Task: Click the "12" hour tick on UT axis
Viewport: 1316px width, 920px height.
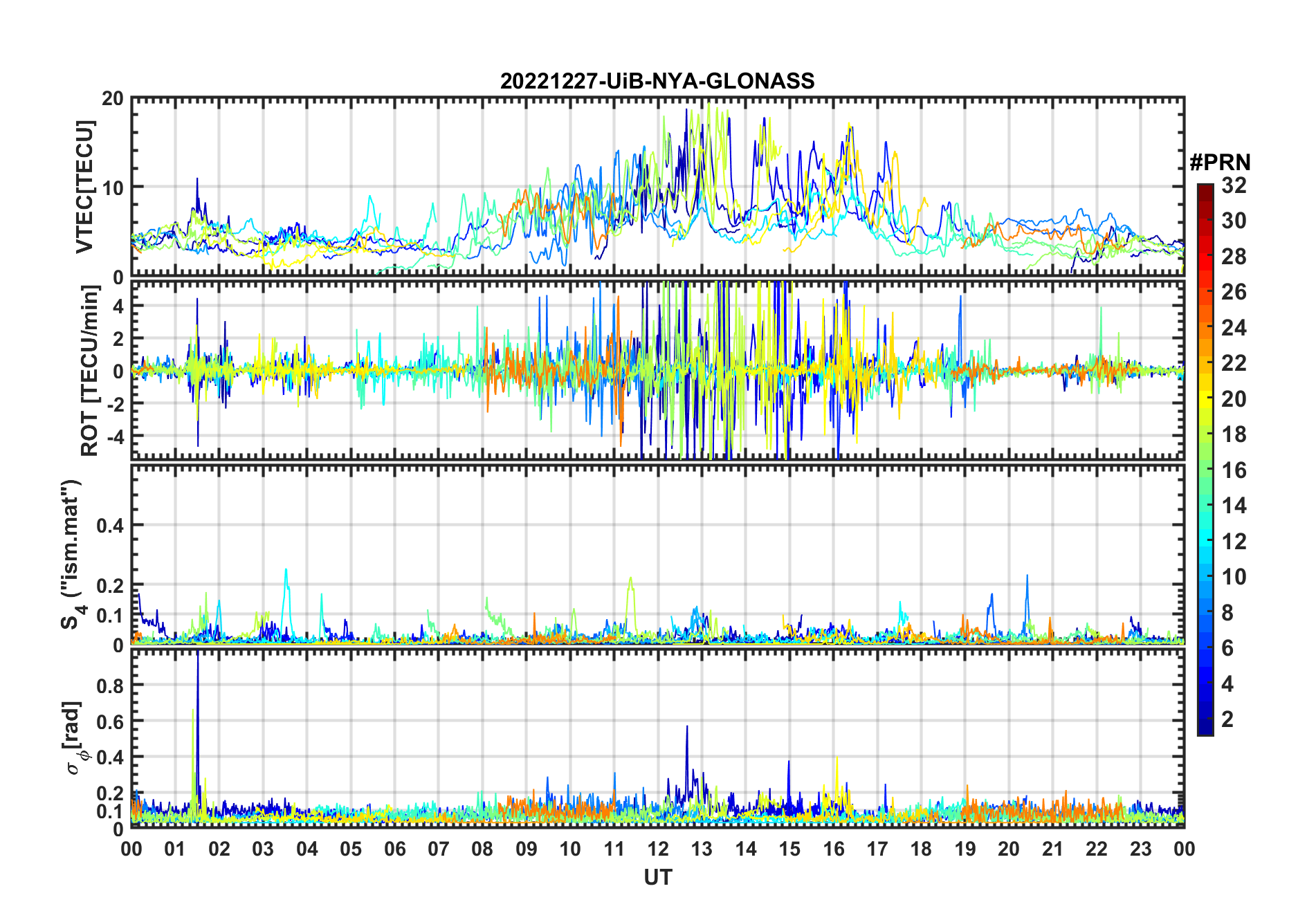Action: (x=658, y=849)
